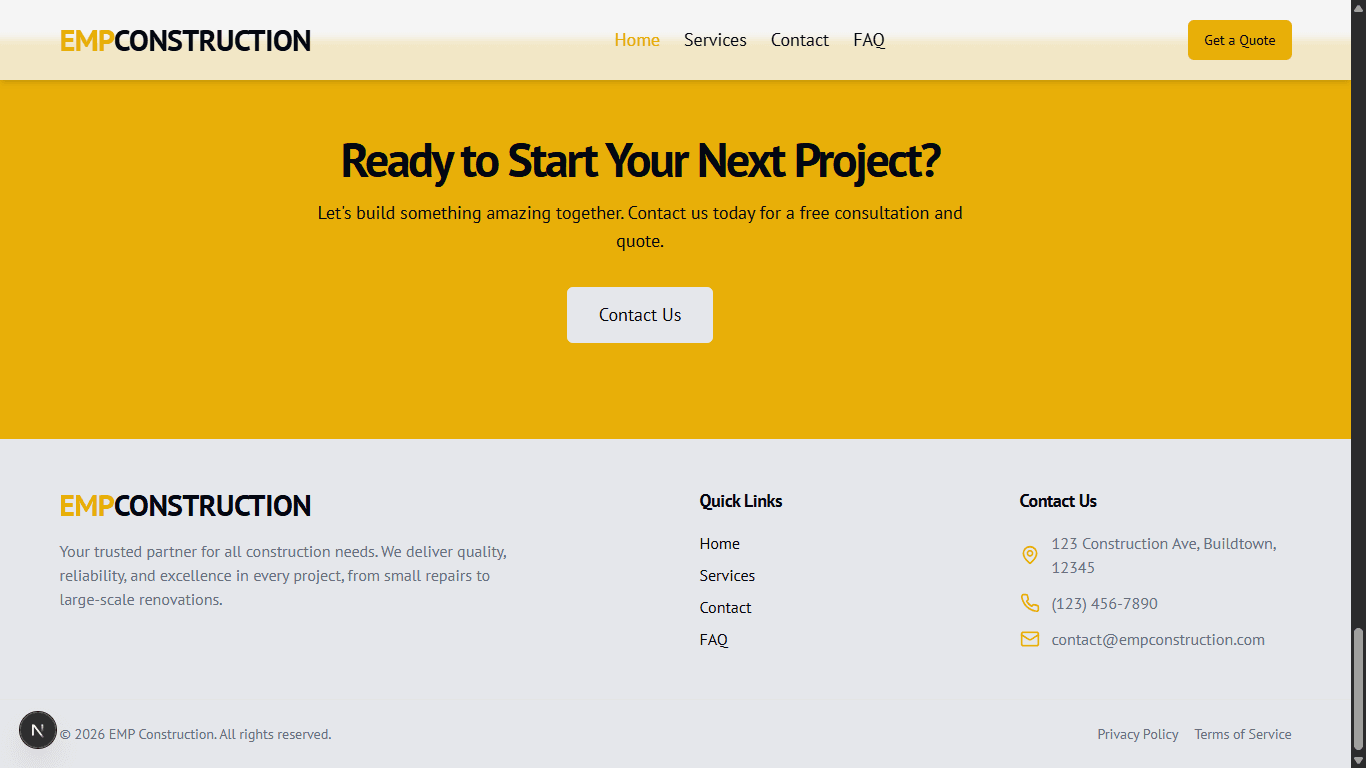Click the phone icon in footer
The height and width of the screenshot is (768, 1366).
click(1029, 603)
